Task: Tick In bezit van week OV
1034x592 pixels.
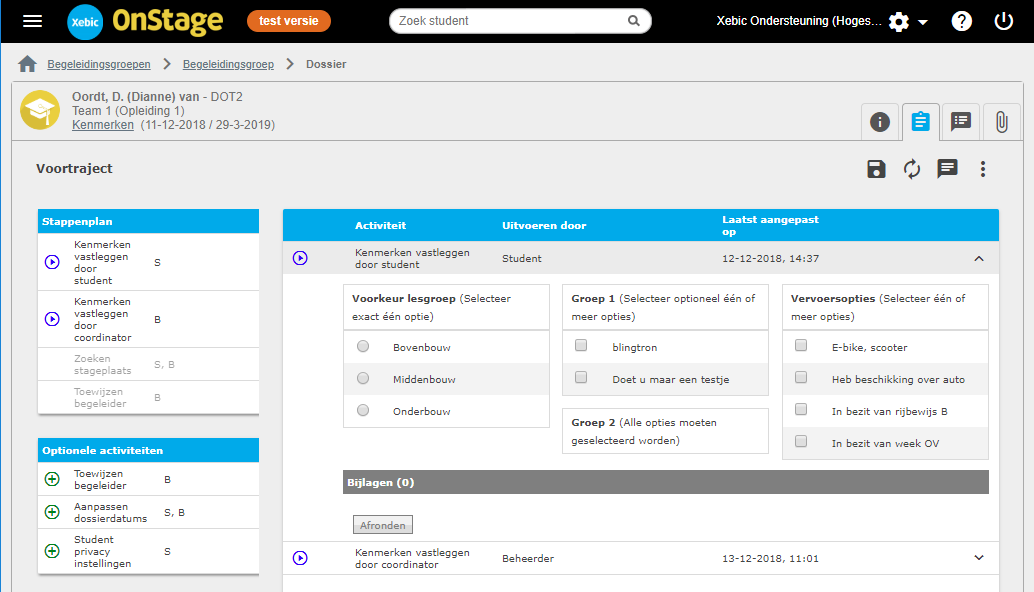Action: [x=801, y=441]
